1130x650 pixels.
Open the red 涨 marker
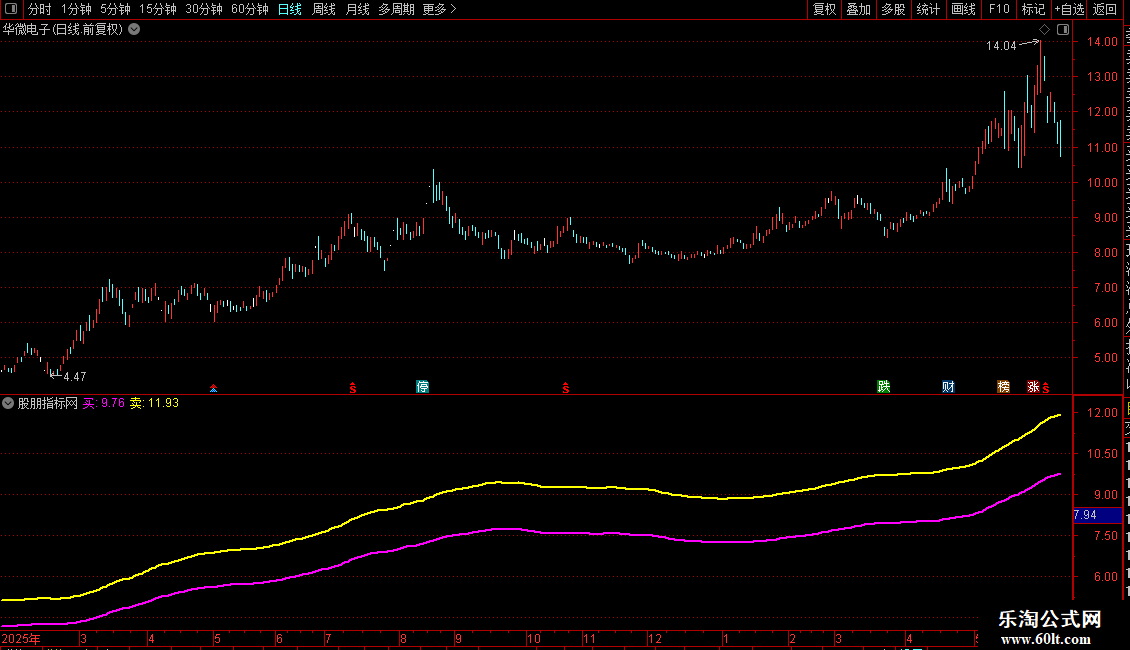[x=1033, y=387]
